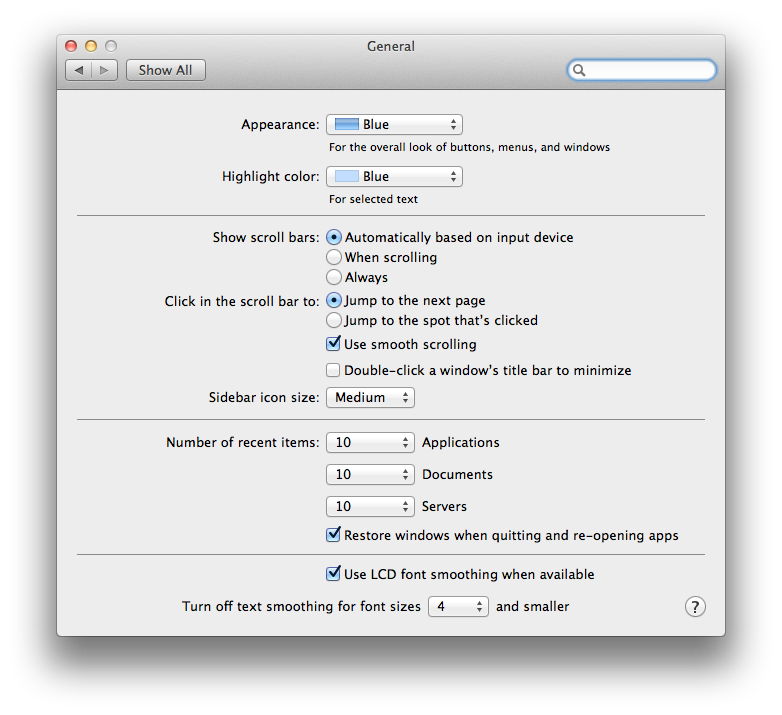Image resolution: width=782 pixels, height=715 pixels.
Task: Go forward with the right arrow button
Action: [104, 70]
